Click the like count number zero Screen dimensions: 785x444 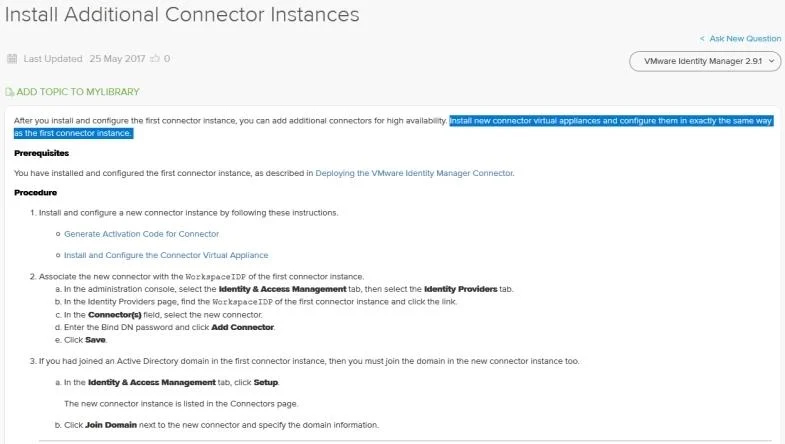pyautogui.click(x=167, y=59)
